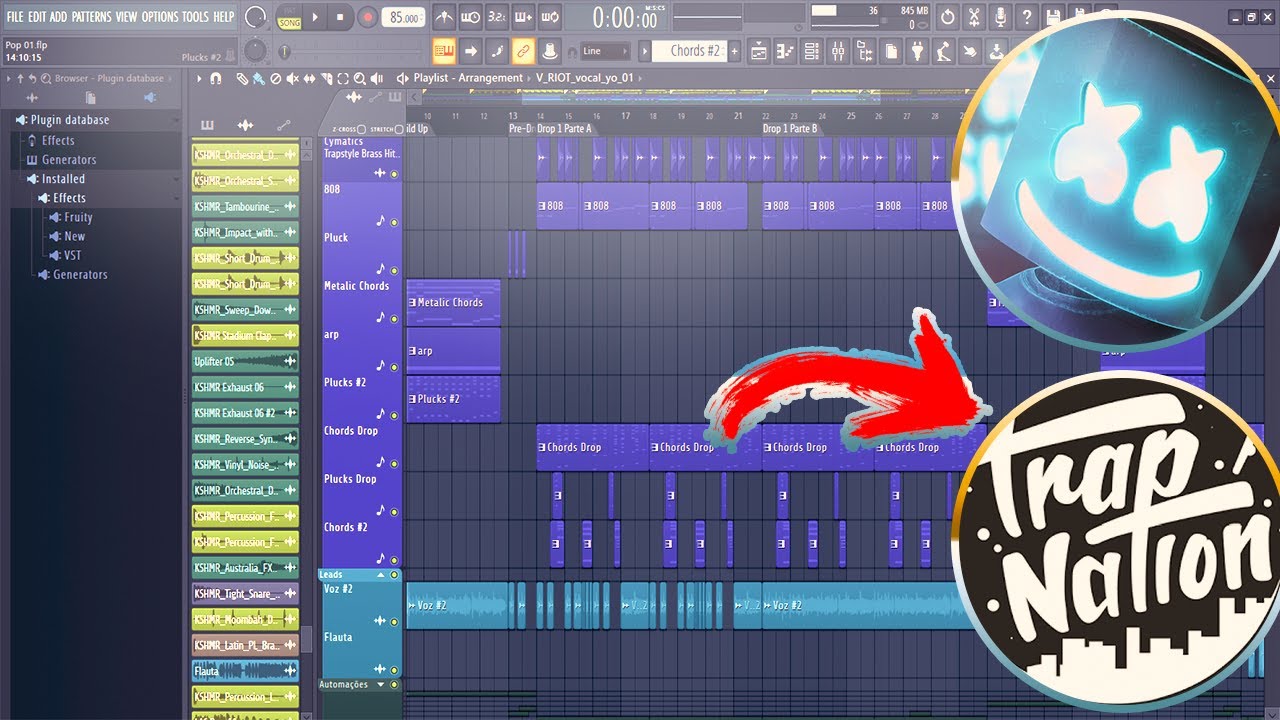1280x720 pixels.
Task: Adjust the main volume knob
Action: pyautogui.click(x=256, y=17)
